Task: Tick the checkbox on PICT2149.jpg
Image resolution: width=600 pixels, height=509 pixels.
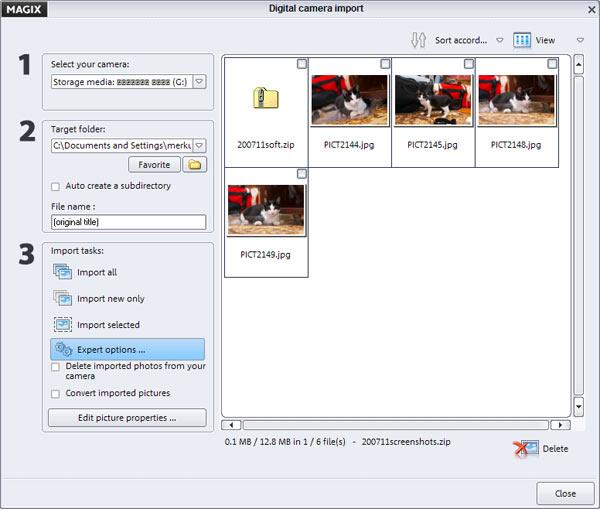Action: (x=302, y=174)
